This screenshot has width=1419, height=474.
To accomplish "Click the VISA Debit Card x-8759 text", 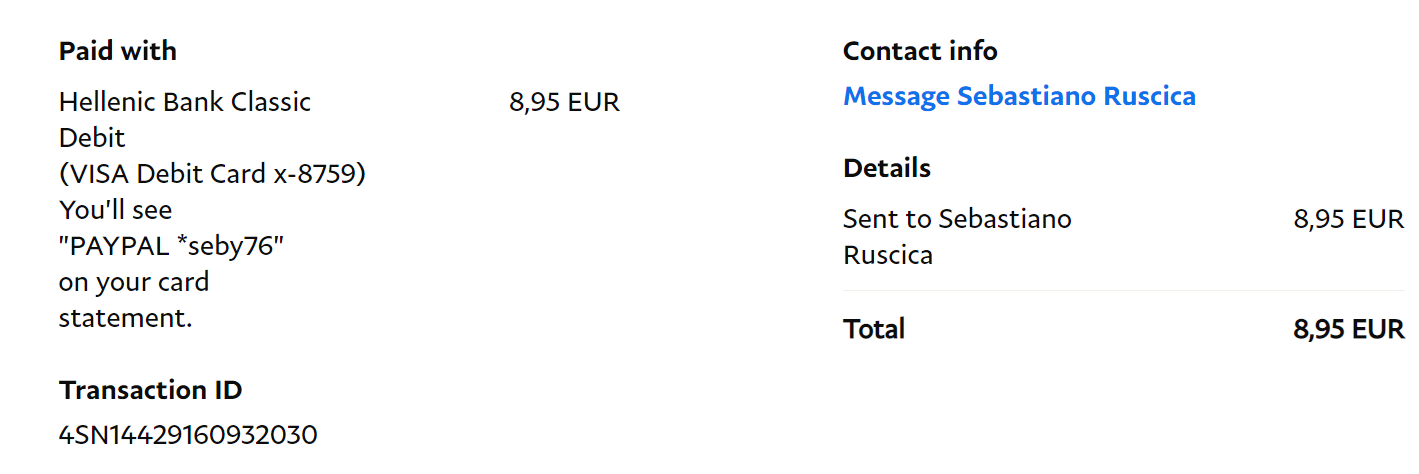I will click(212, 174).
